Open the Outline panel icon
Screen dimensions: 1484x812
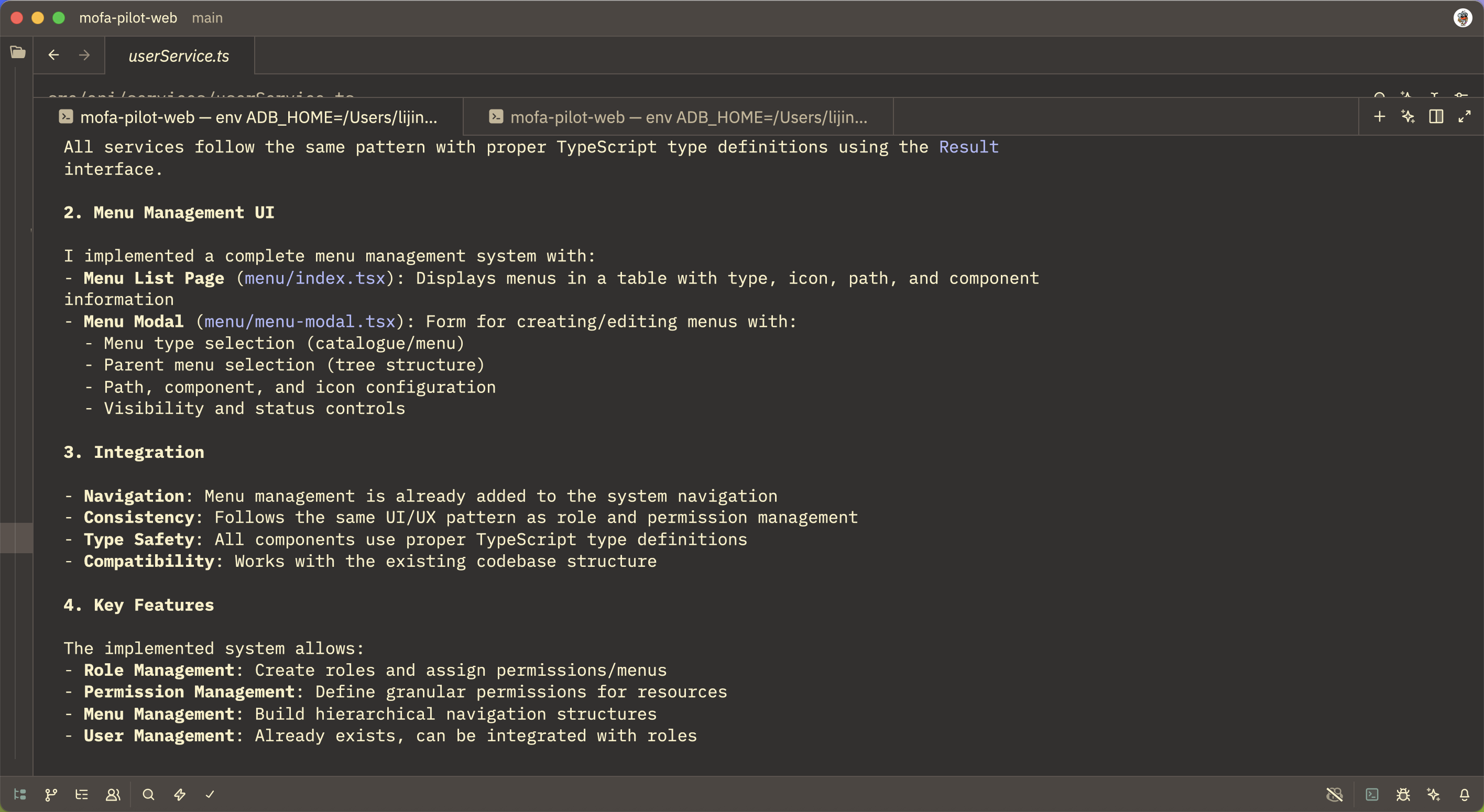(82, 795)
